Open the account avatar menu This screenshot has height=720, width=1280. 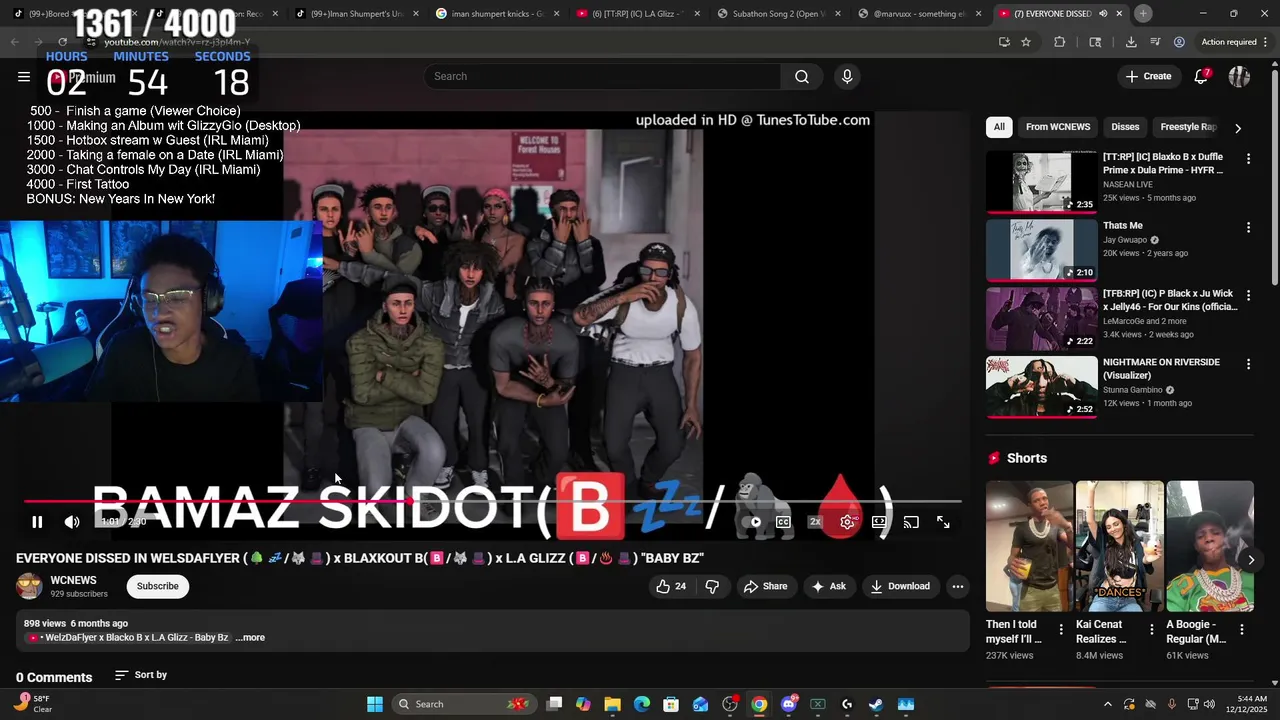click(1239, 77)
